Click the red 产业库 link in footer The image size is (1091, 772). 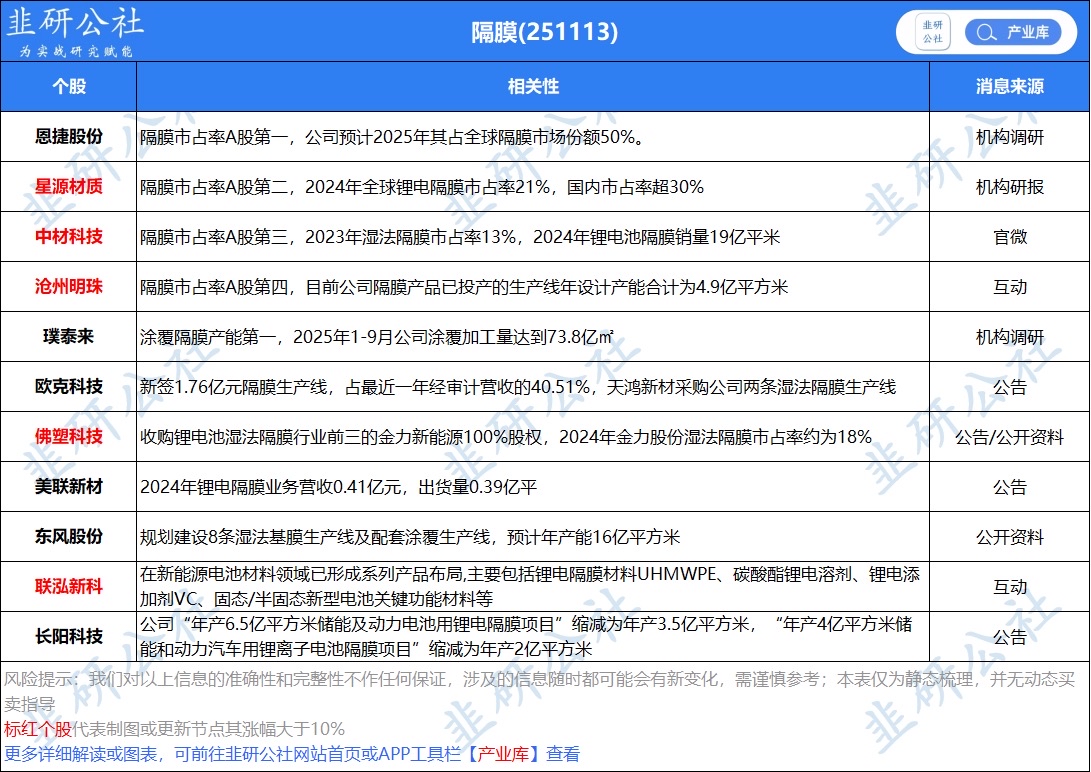point(503,754)
